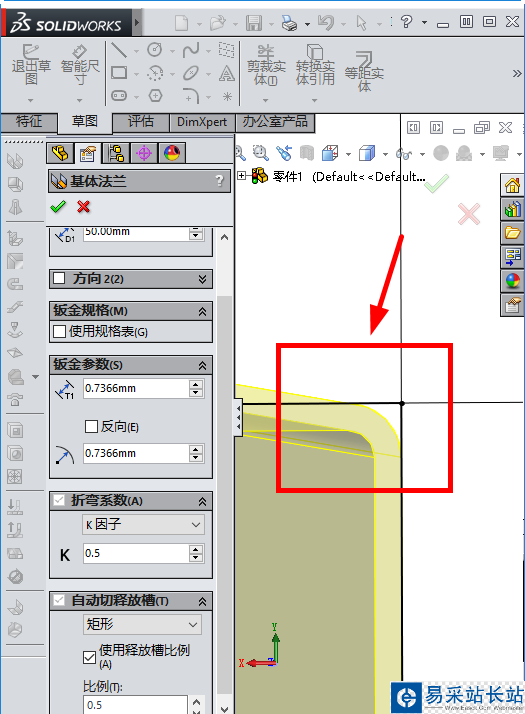525x714 pixels.
Task: Open the FeatureManager design tree tab
Action: (60, 153)
